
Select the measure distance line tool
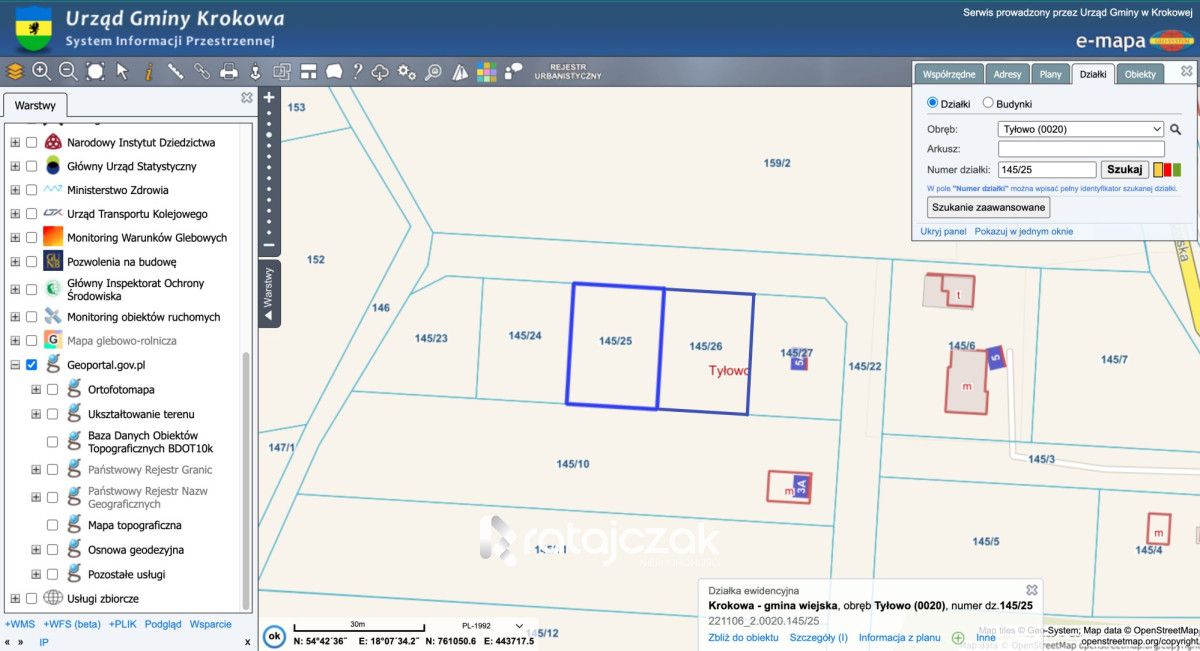[x=175, y=71]
